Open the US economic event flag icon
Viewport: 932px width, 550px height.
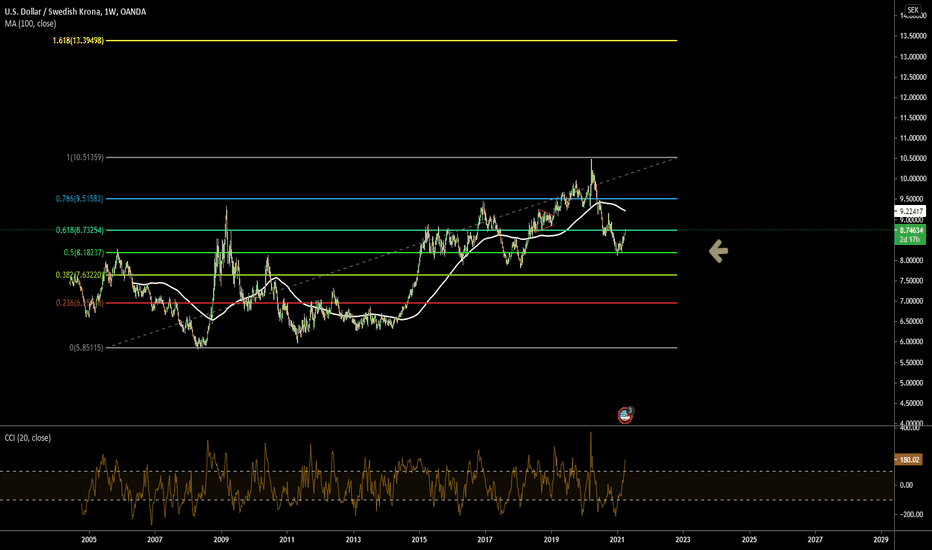click(x=625, y=415)
